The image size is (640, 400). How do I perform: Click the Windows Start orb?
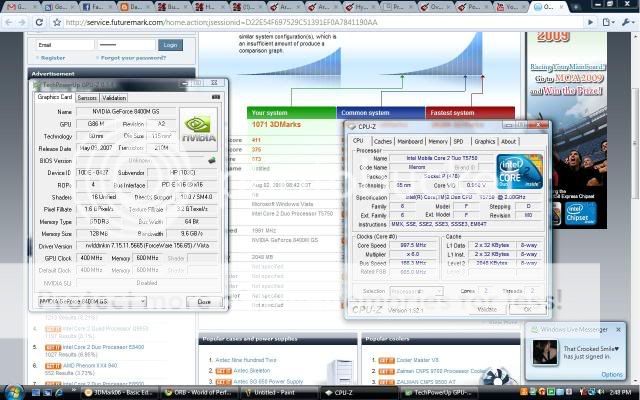10,392
